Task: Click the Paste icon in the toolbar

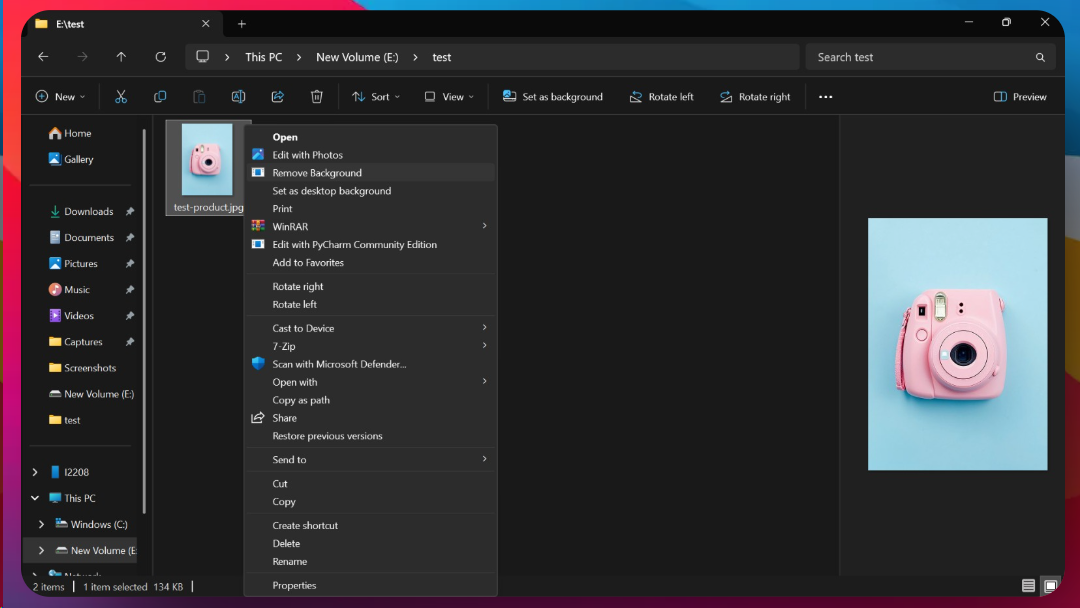Action: [x=199, y=96]
